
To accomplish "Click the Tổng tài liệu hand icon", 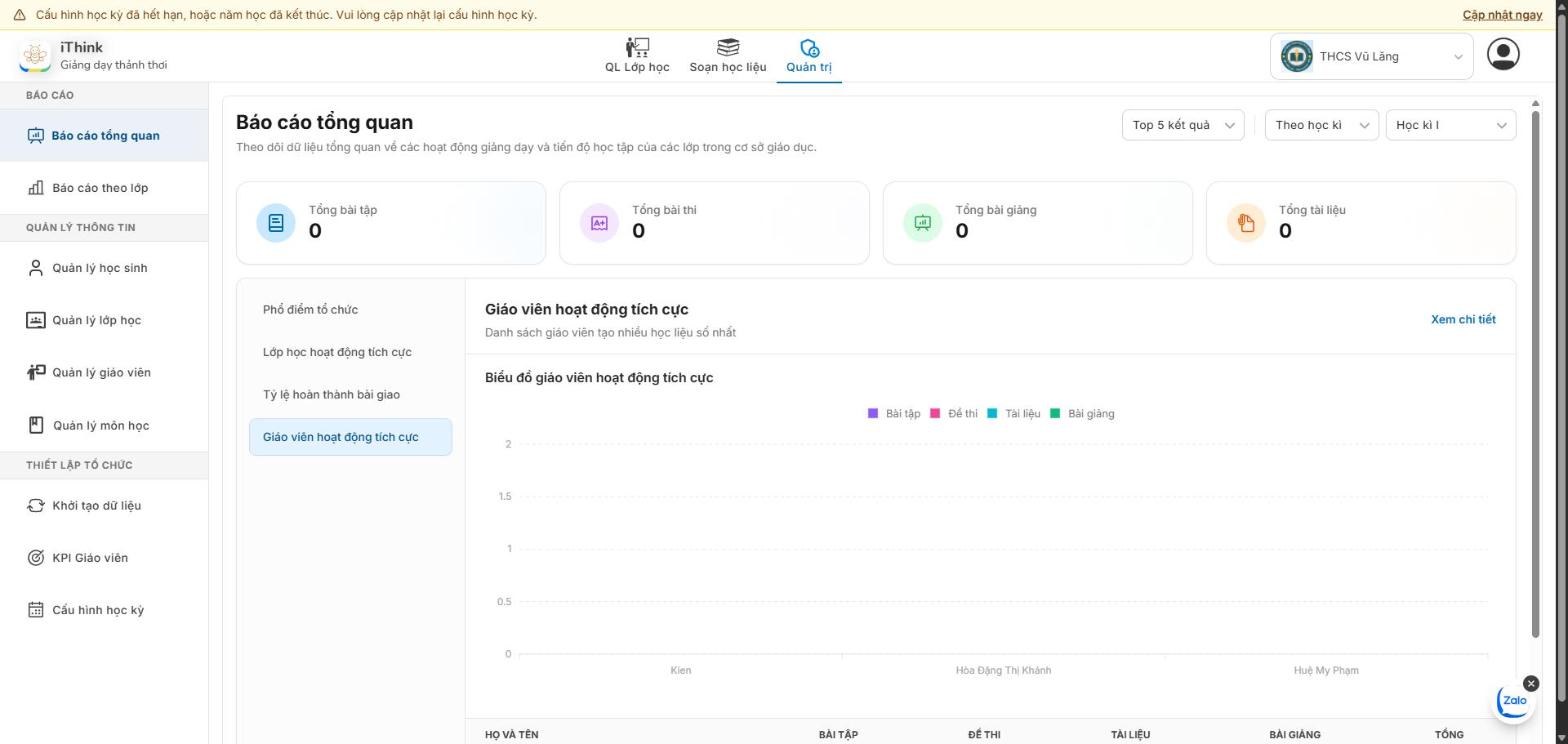I will coord(1246,222).
